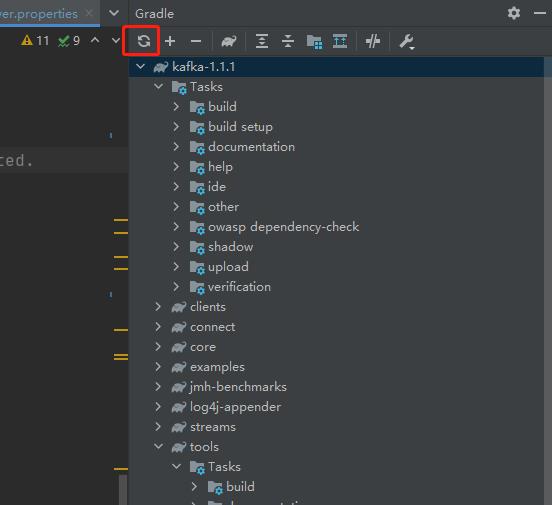Select the top-level build task folder

222,107
